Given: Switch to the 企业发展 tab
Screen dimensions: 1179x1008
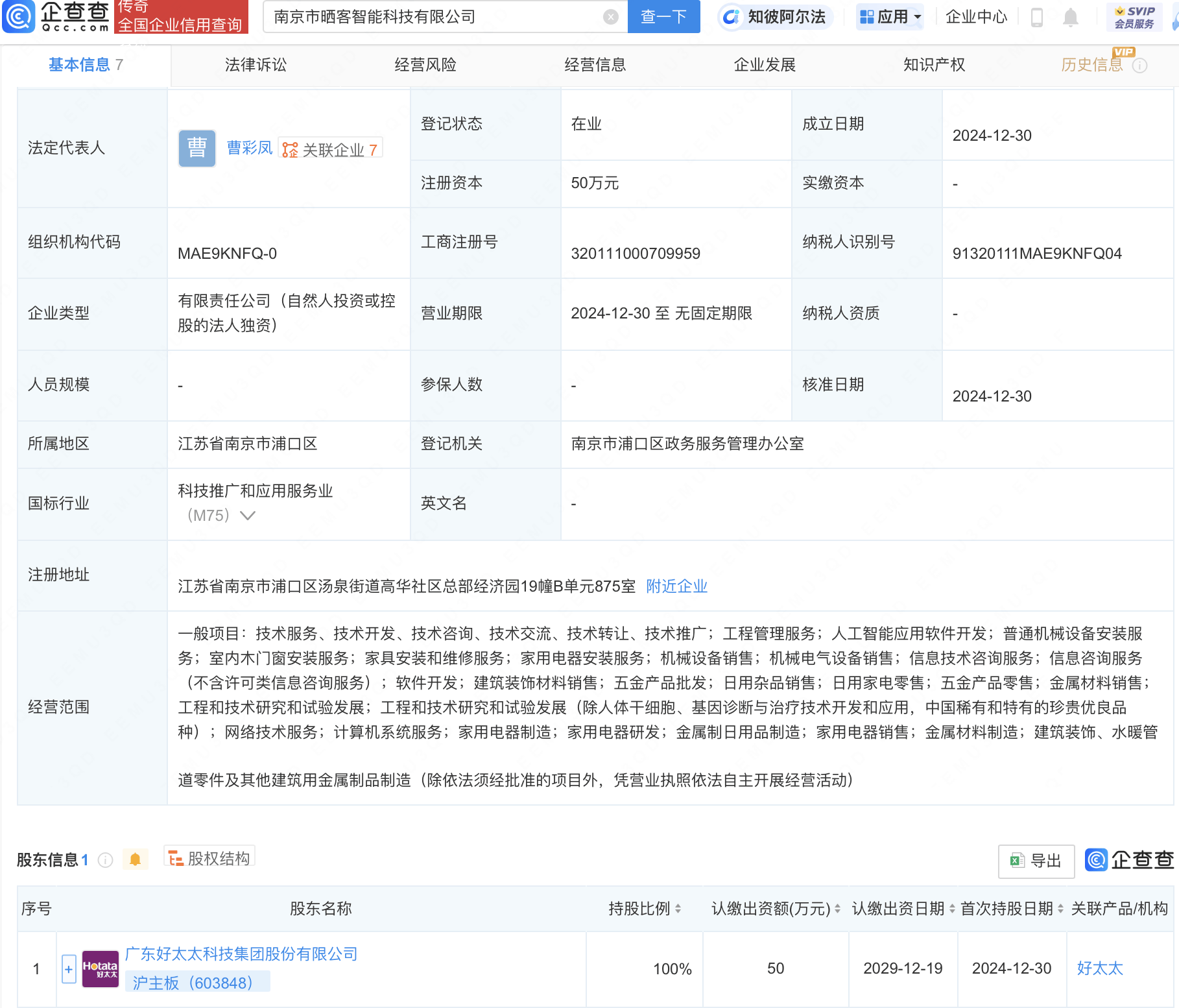Looking at the screenshot, I should [x=765, y=65].
